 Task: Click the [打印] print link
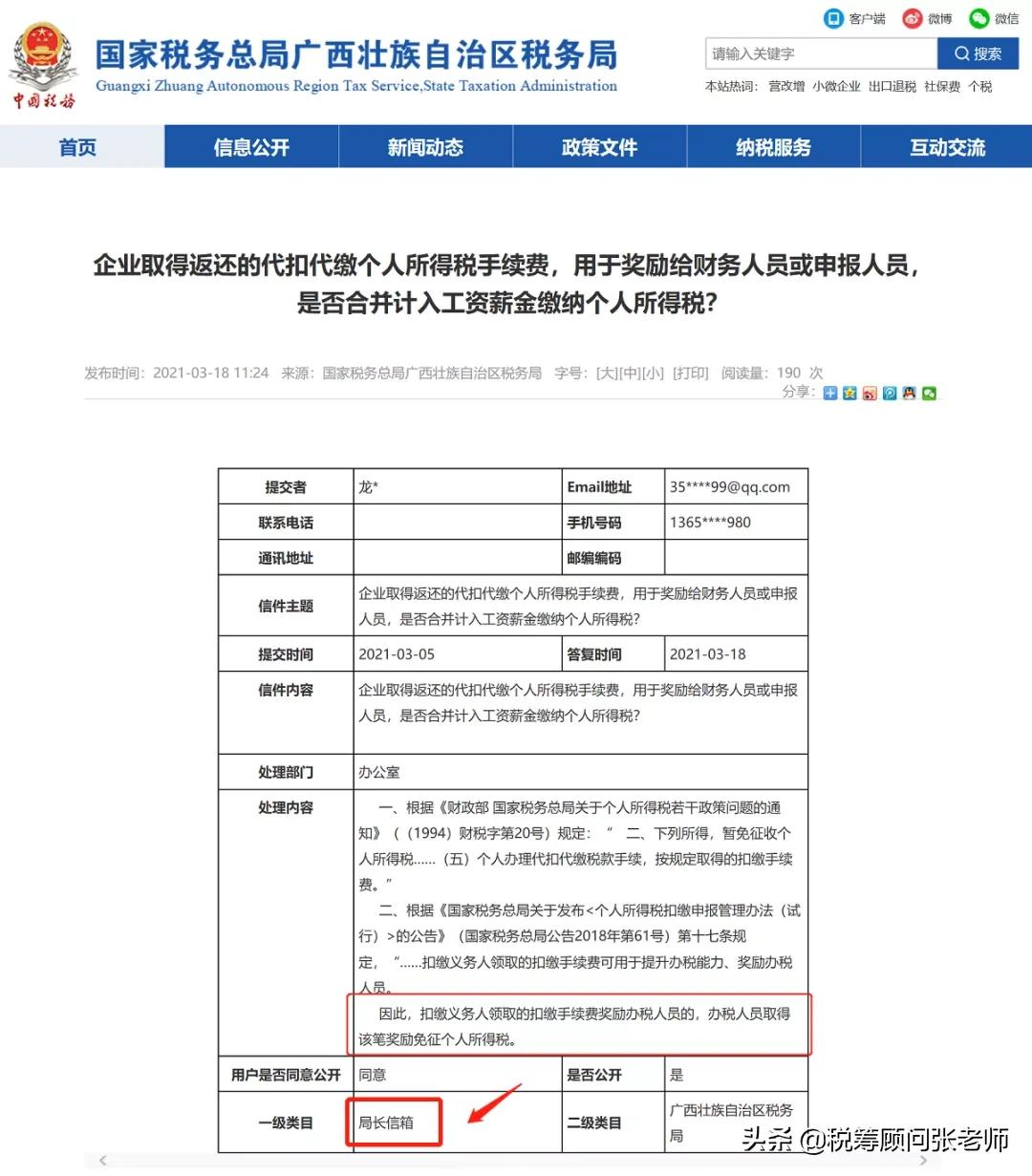[x=691, y=373]
